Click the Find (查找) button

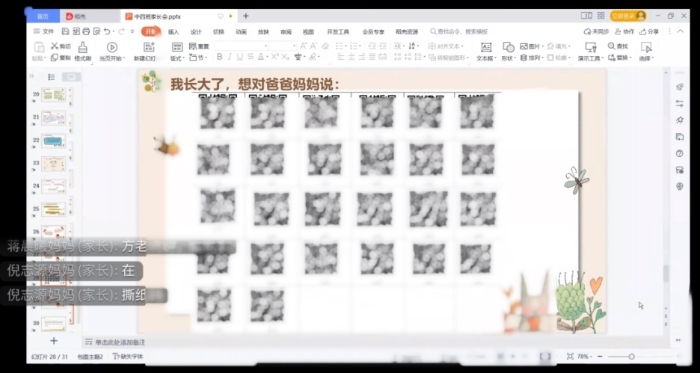pos(618,46)
